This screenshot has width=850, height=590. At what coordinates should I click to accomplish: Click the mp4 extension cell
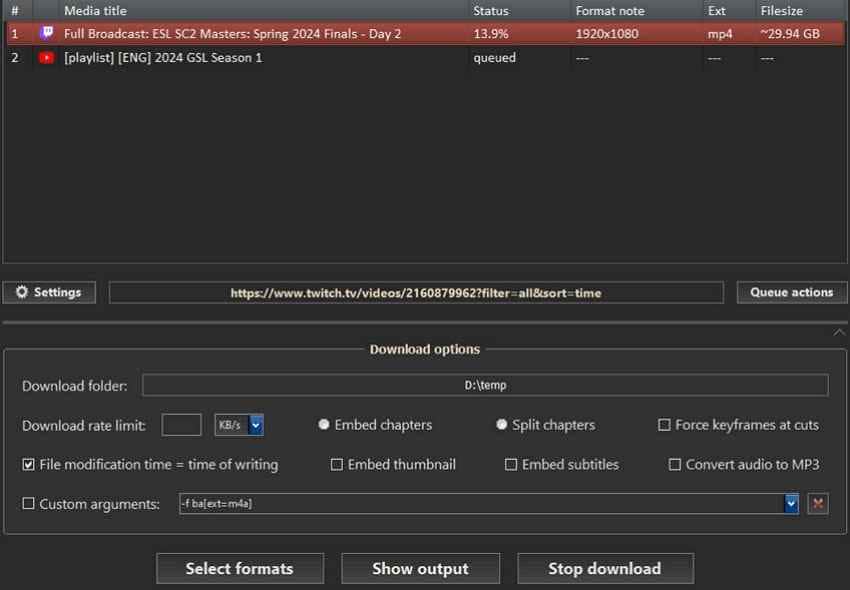tap(720, 34)
